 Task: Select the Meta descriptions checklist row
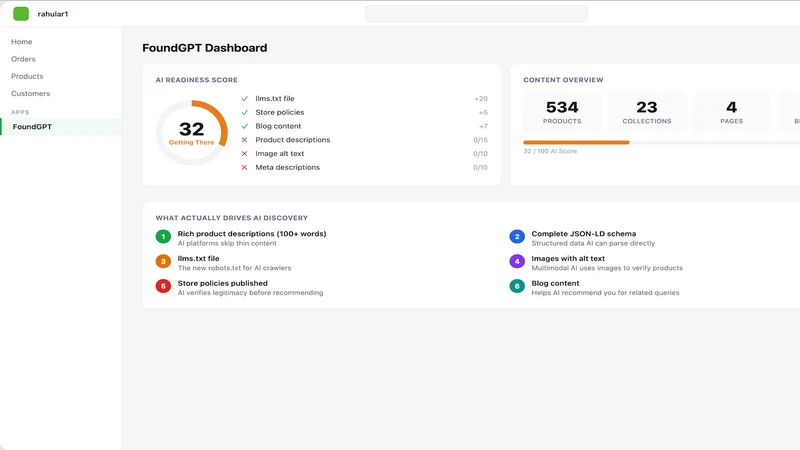364,167
